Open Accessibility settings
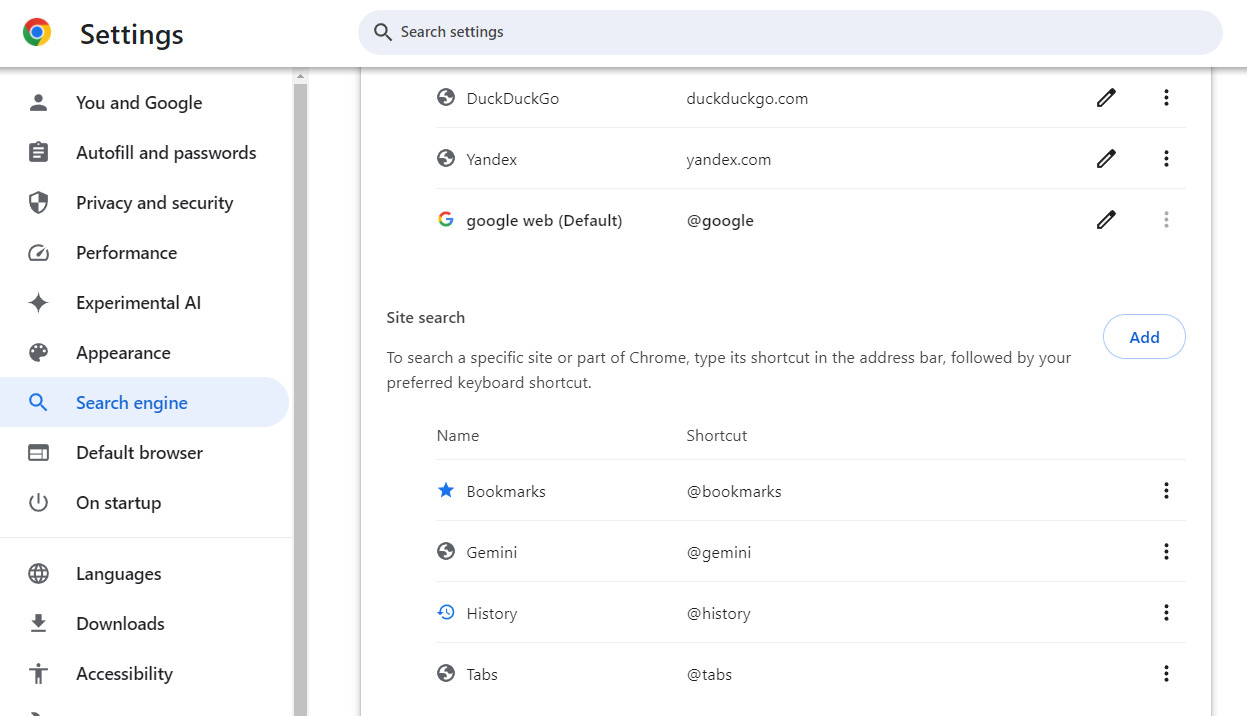 tap(144, 673)
